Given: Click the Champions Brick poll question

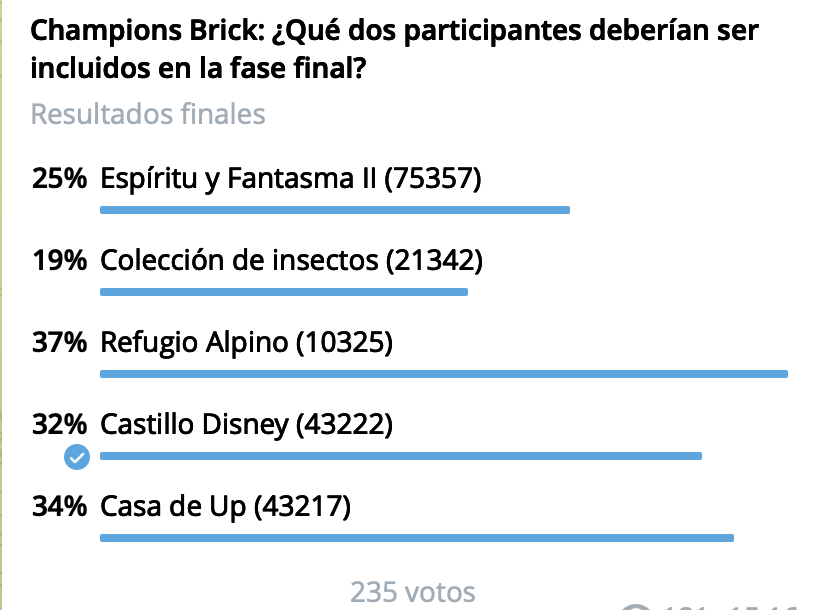Looking at the screenshot, I should coord(394,50).
